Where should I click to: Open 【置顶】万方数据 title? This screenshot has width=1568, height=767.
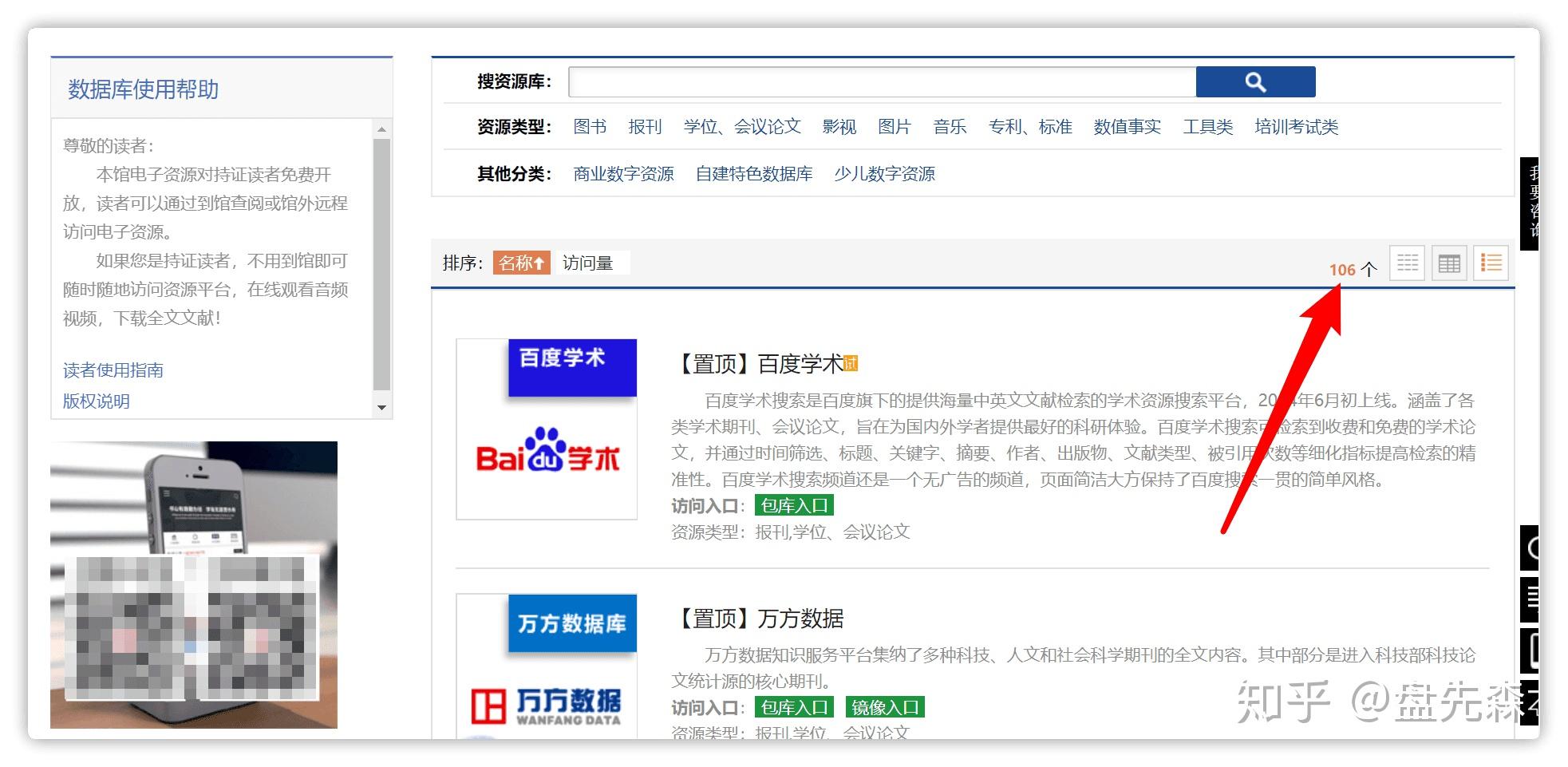[x=759, y=619]
